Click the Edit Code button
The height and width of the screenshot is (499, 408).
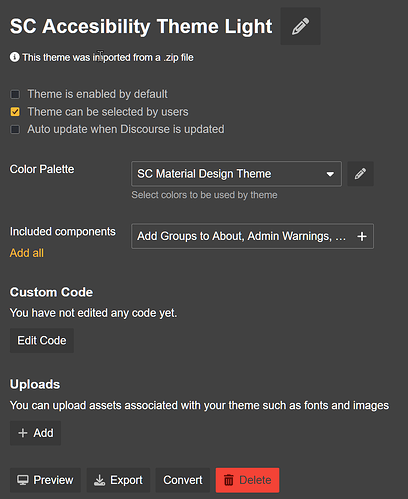pos(42,340)
